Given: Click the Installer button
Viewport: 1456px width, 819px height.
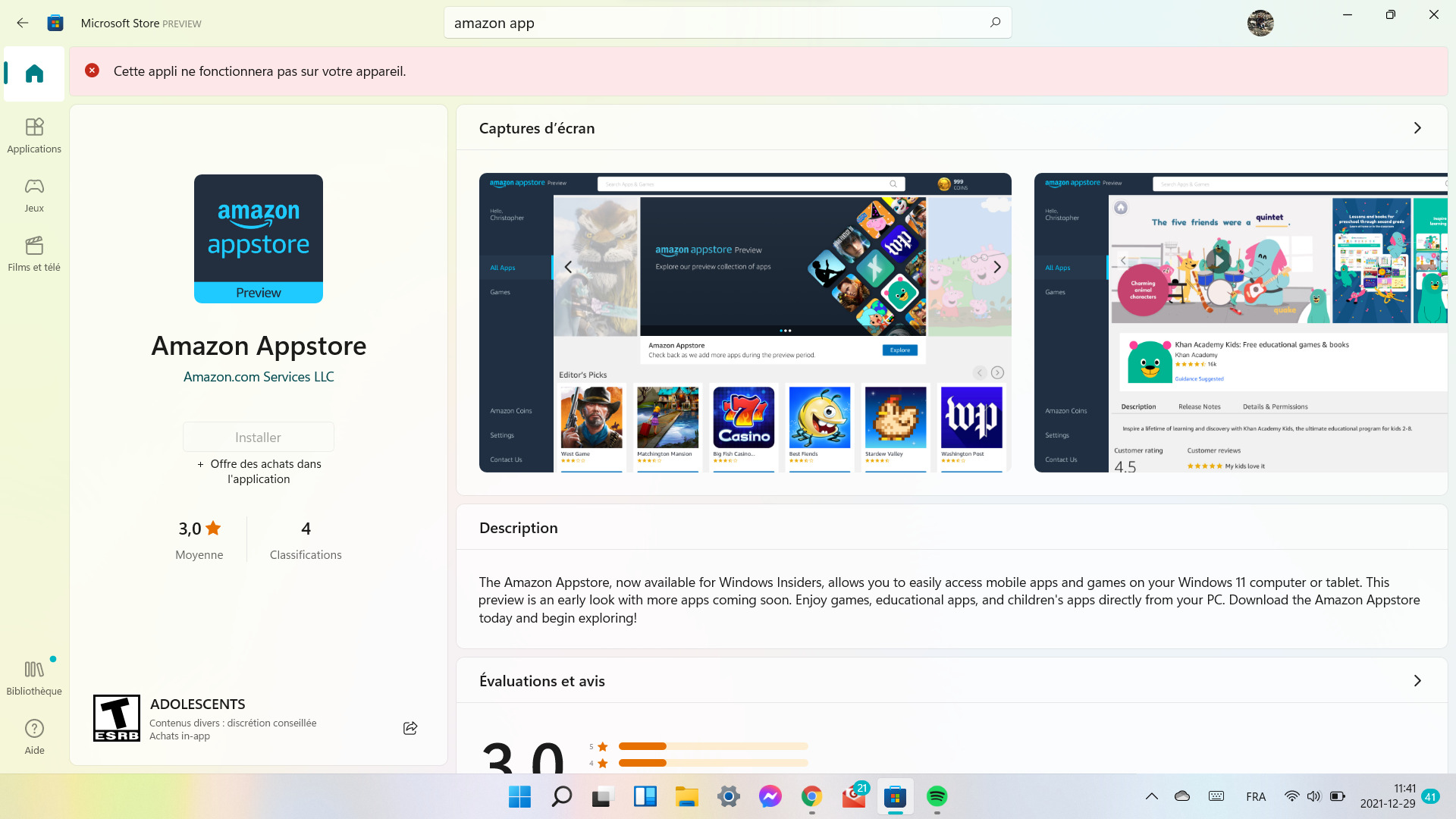Looking at the screenshot, I should pyautogui.click(x=259, y=438).
